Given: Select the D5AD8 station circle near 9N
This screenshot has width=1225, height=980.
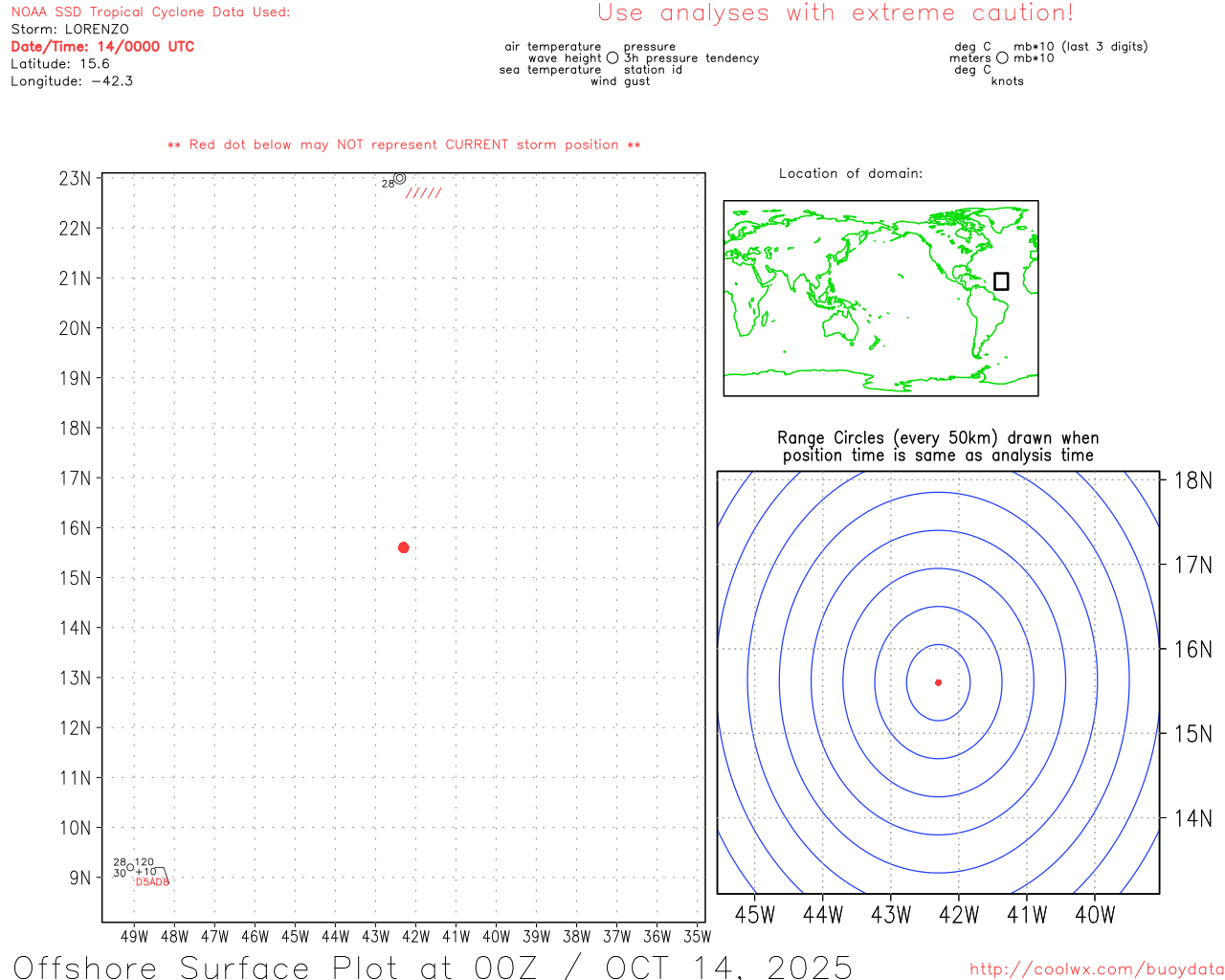Looking at the screenshot, I should point(131,869).
